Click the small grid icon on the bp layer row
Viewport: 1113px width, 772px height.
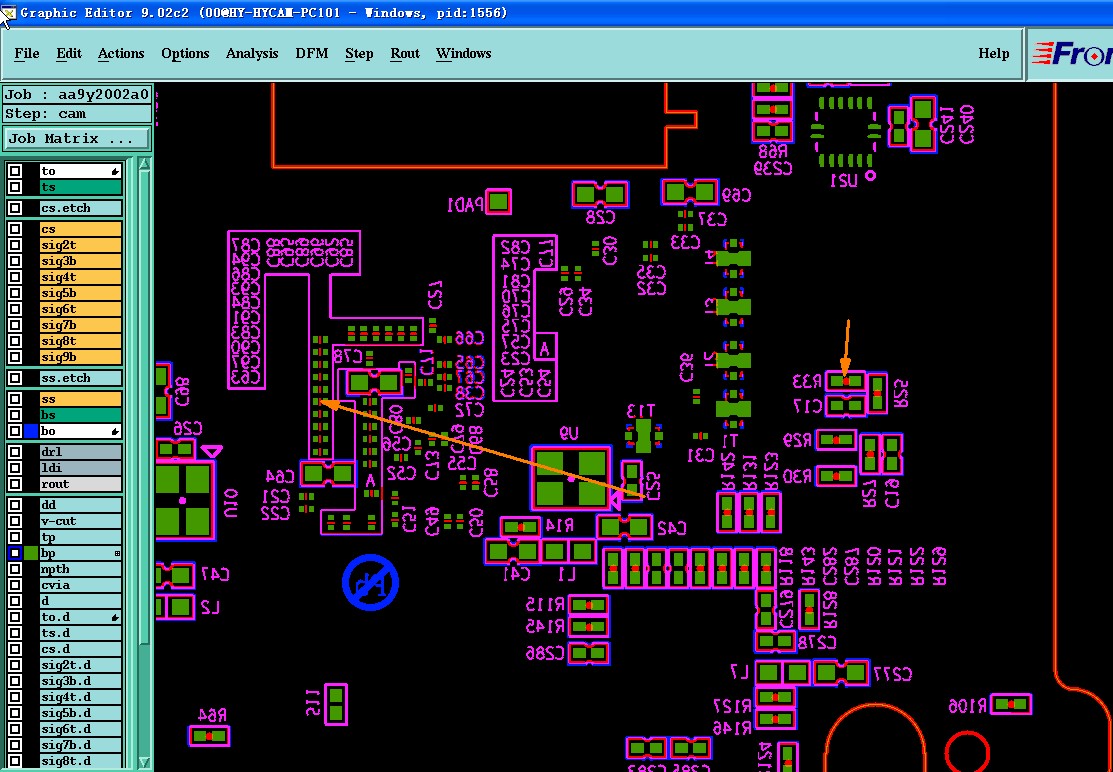tap(117, 553)
